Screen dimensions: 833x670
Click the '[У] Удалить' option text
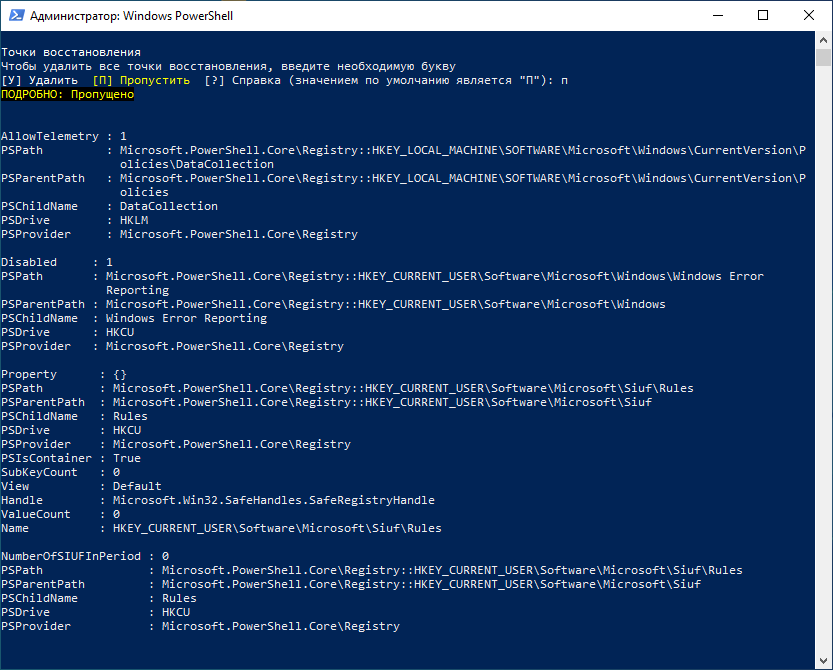click(40, 81)
